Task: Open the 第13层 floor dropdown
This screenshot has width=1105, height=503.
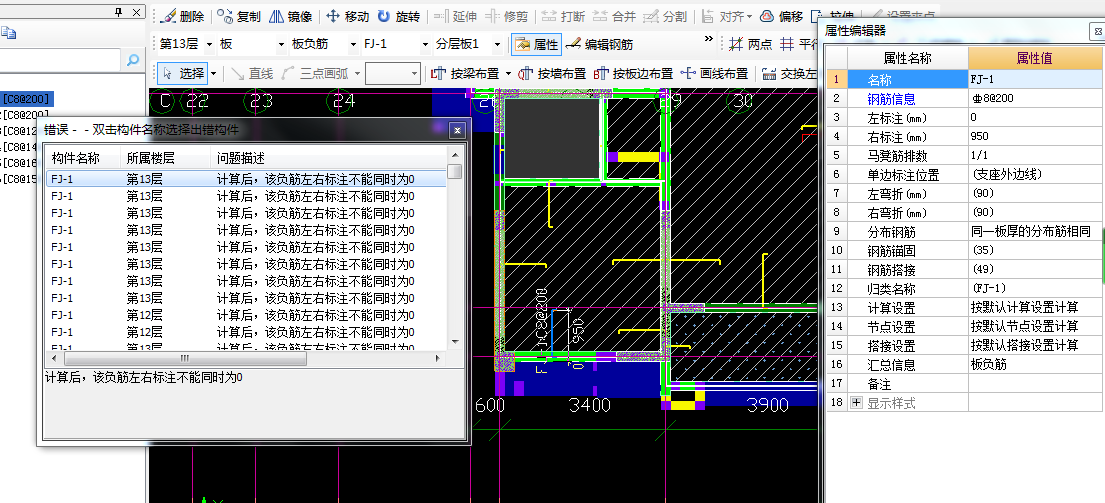Action: point(209,44)
